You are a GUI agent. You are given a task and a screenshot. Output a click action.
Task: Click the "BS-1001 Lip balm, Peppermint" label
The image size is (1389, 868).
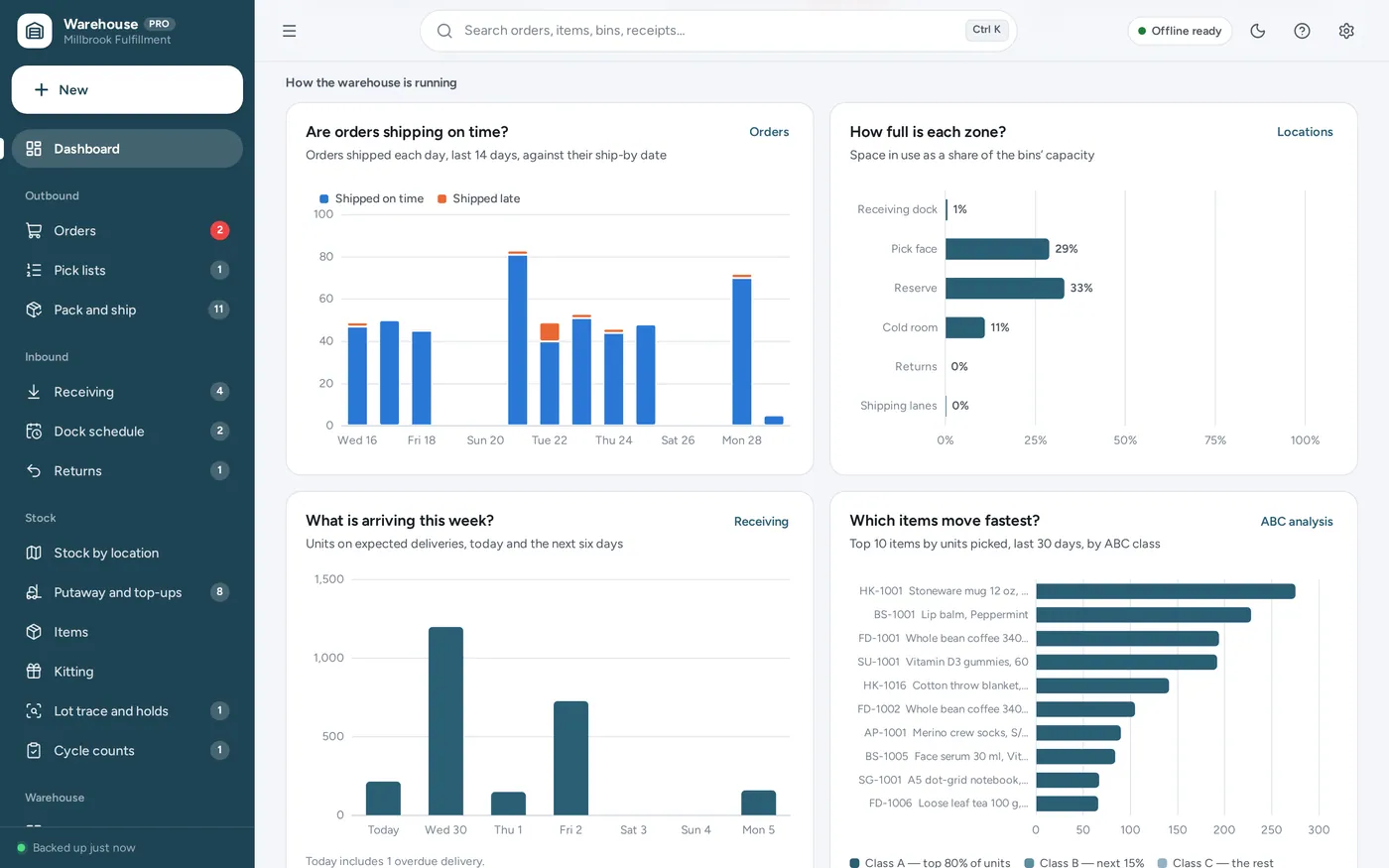(950, 615)
